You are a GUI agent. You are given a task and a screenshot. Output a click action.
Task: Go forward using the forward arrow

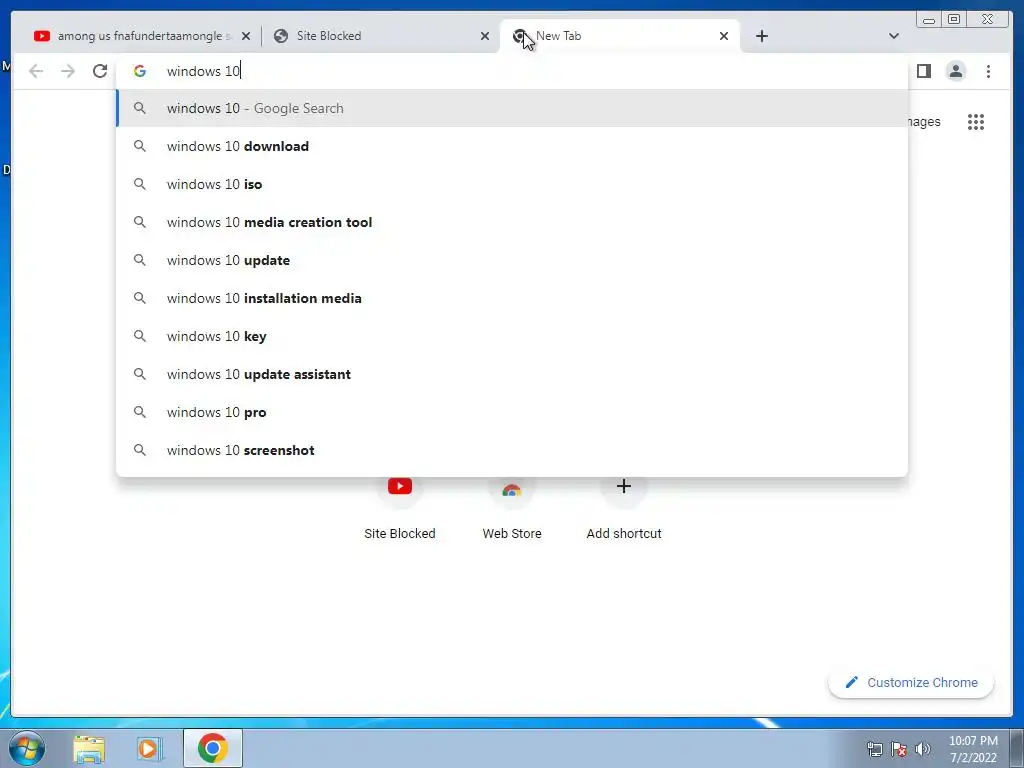tap(68, 71)
